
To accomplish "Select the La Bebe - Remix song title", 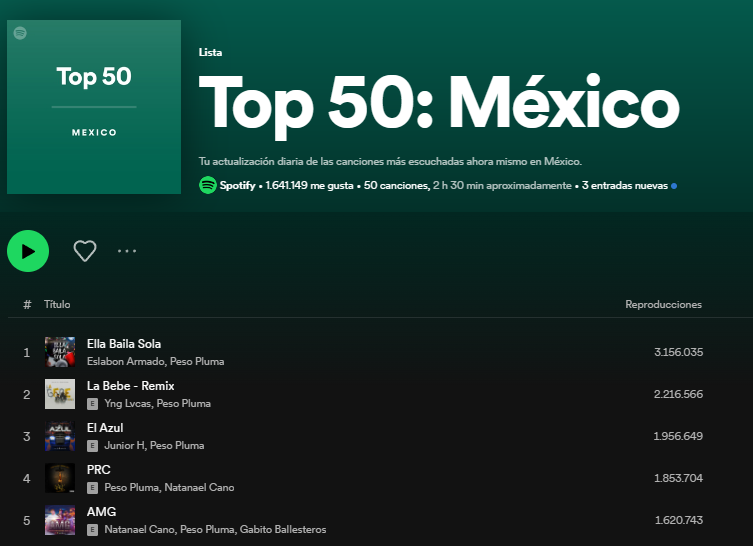I will point(131,386).
